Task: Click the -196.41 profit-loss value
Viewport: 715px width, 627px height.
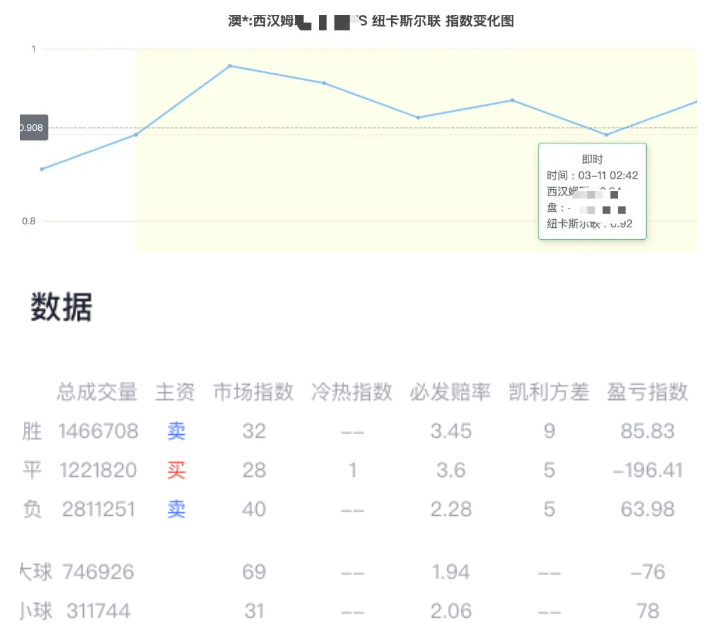Action: pos(647,470)
